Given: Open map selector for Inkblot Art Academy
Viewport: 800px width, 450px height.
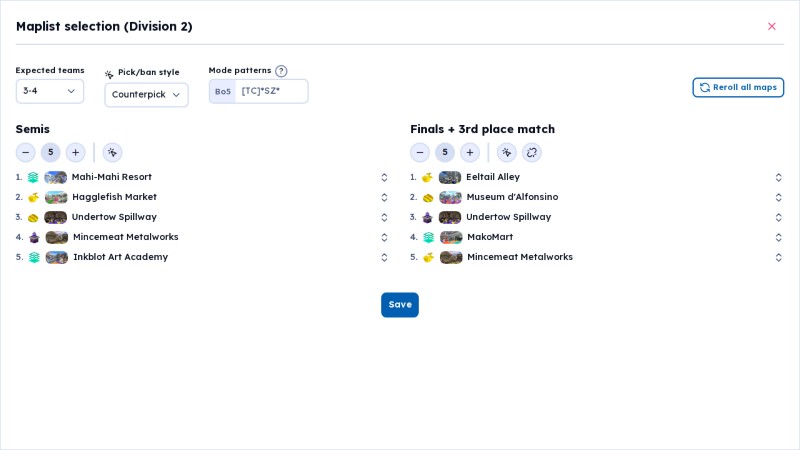Looking at the screenshot, I should 384,258.
